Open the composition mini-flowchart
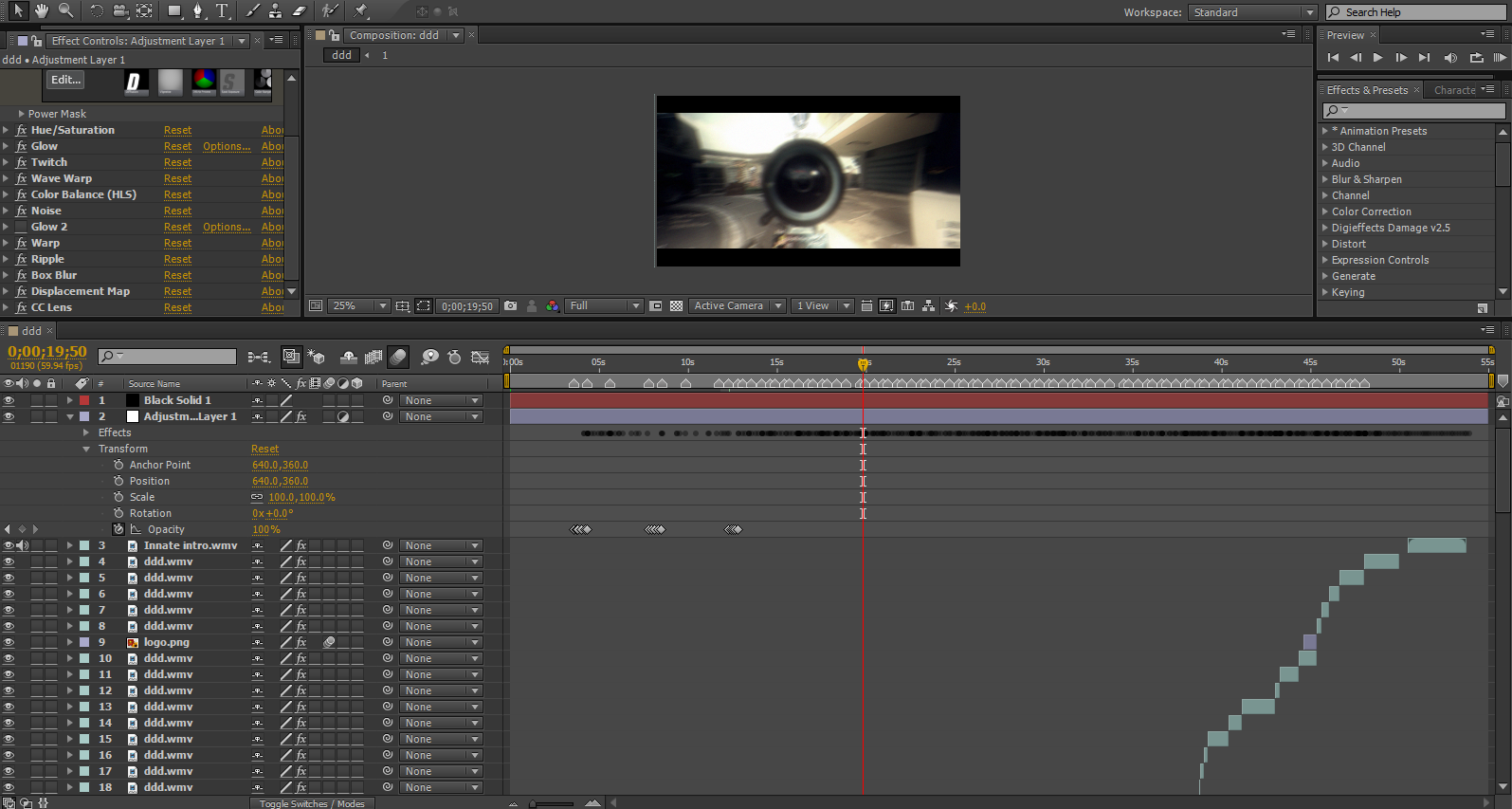 click(258, 358)
